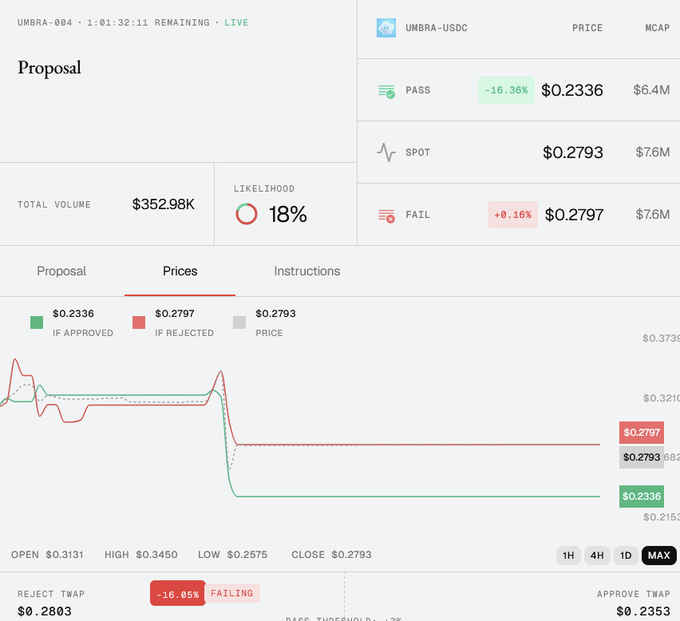Click the PASS price $0.2336 in table
Image resolution: width=680 pixels, height=621 pixels.
click(x=572, y=90)
